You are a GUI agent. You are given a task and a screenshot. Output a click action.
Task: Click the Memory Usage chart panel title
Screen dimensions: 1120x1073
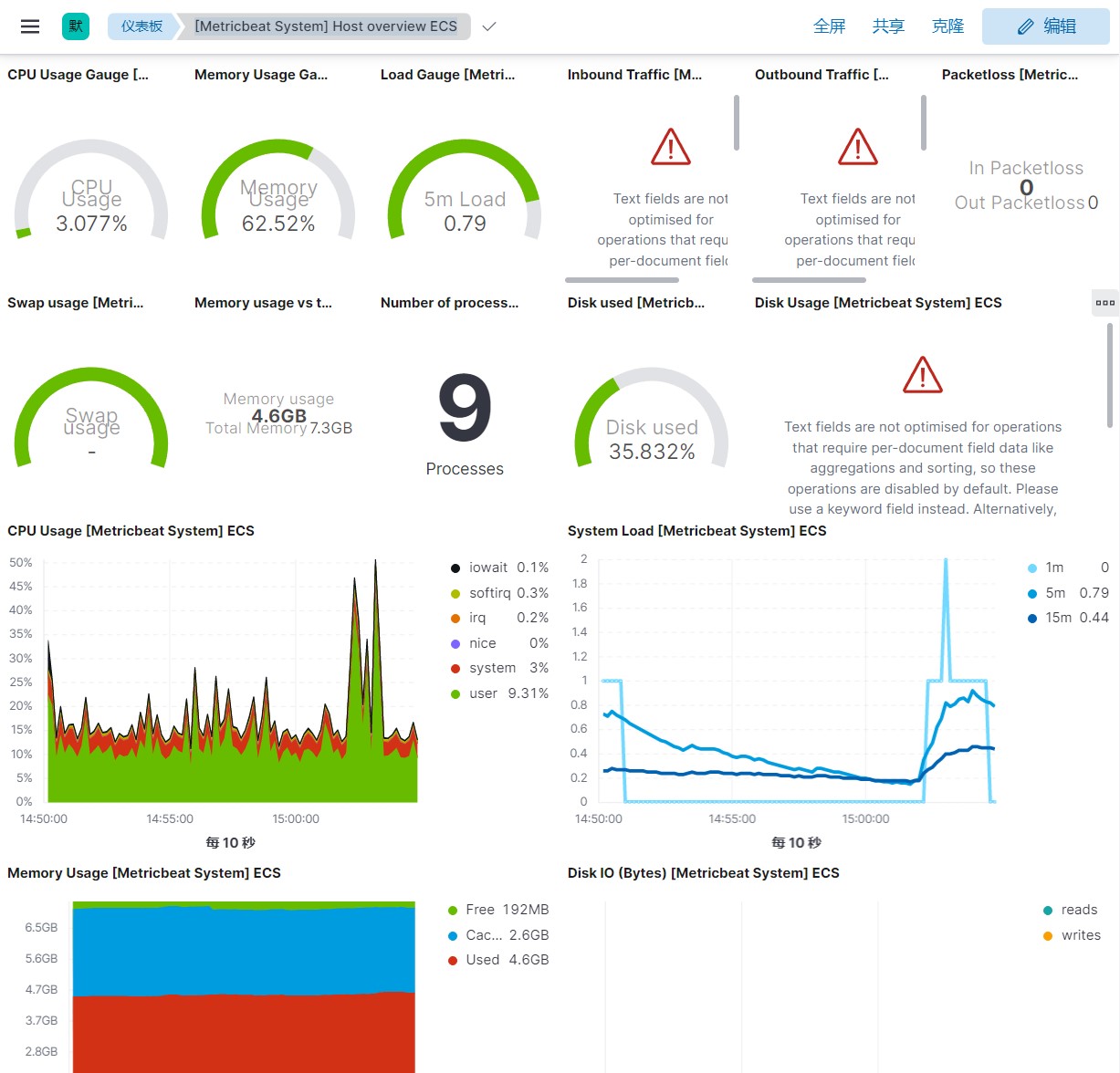point(144,873)
